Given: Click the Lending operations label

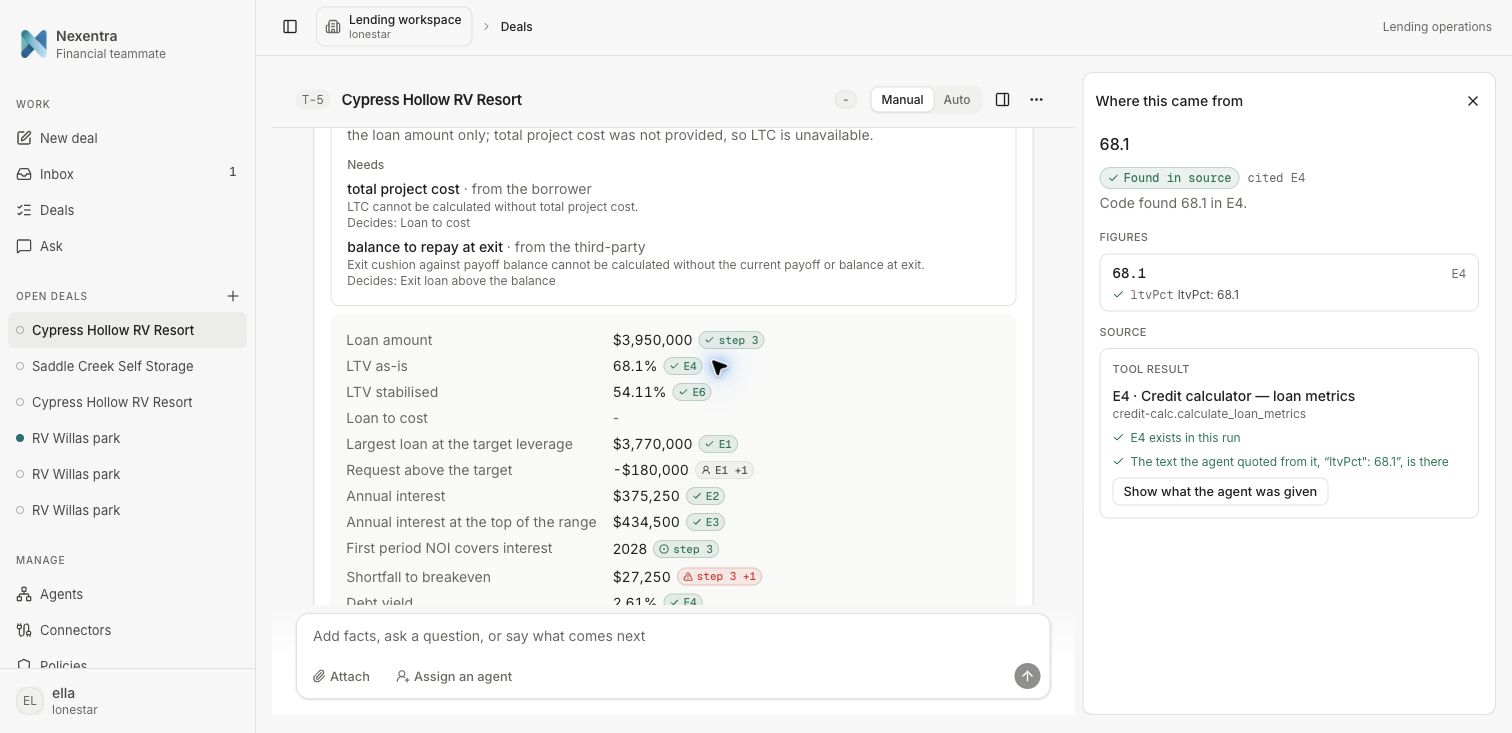Looking at the screenshot, I should coord(1437,27).
